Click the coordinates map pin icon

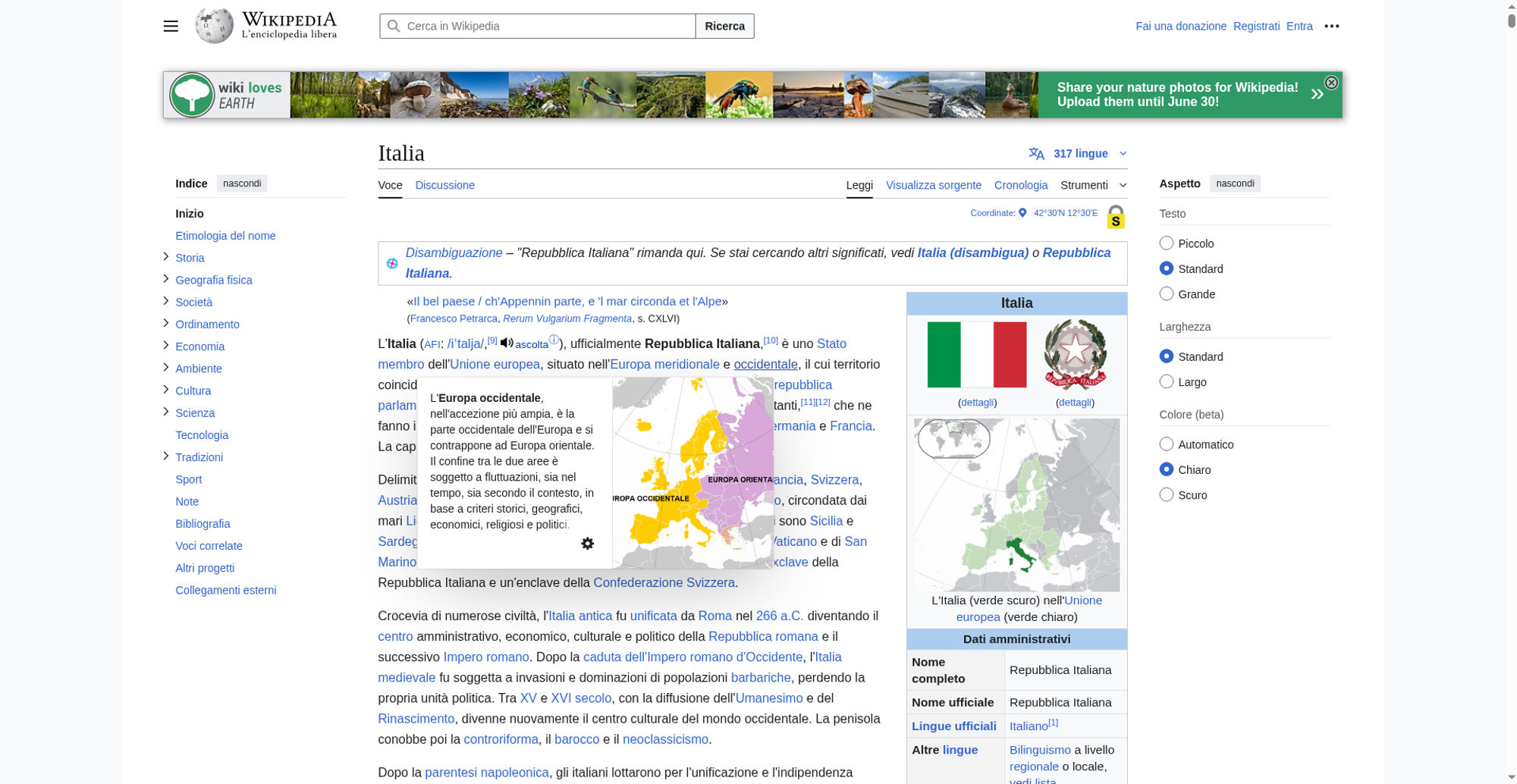click(x=1022, y=213)
